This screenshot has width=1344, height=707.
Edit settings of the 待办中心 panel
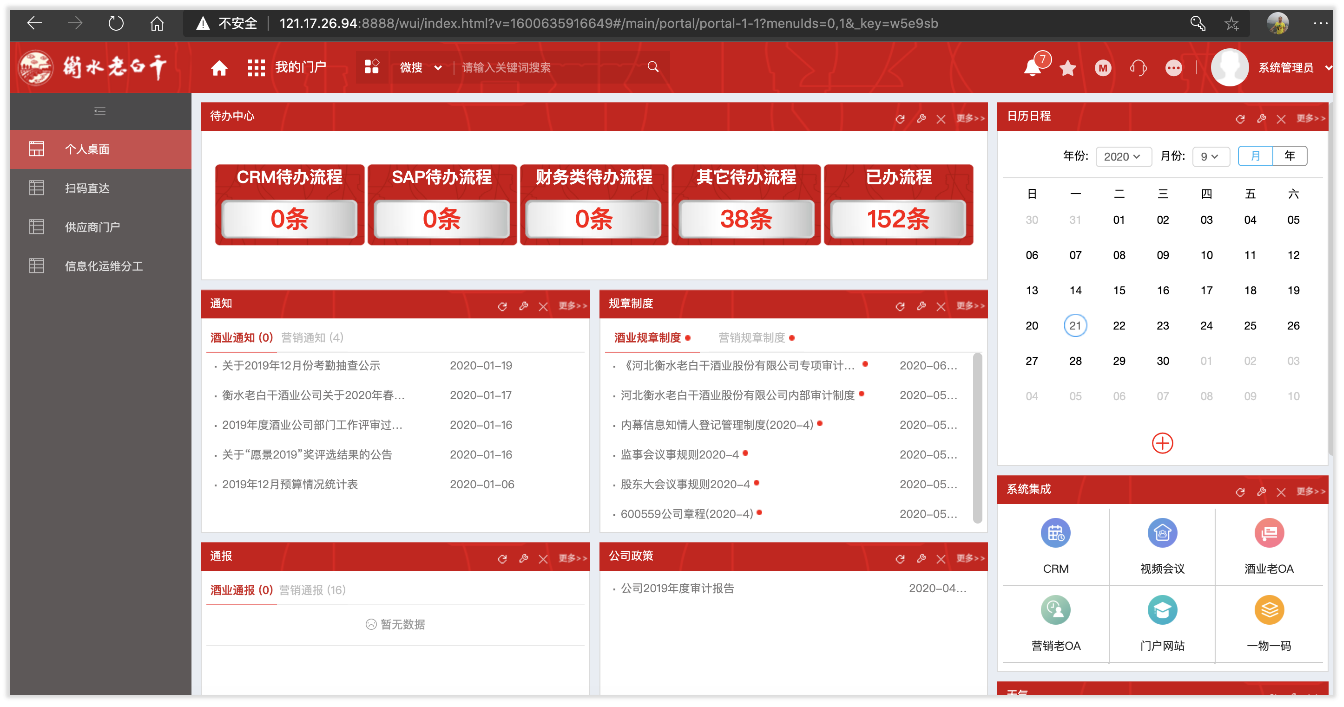tap(921, 119)
